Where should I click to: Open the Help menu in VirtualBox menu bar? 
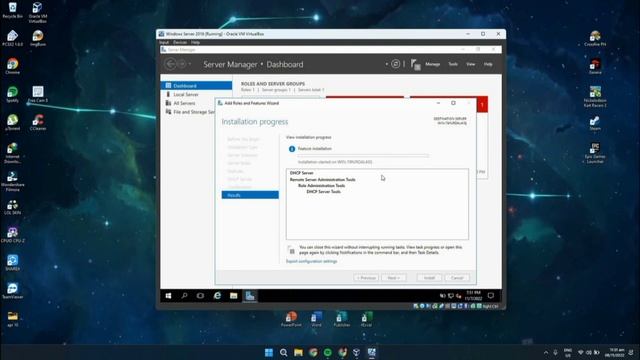pyautogui.click(x=196, y=42)
